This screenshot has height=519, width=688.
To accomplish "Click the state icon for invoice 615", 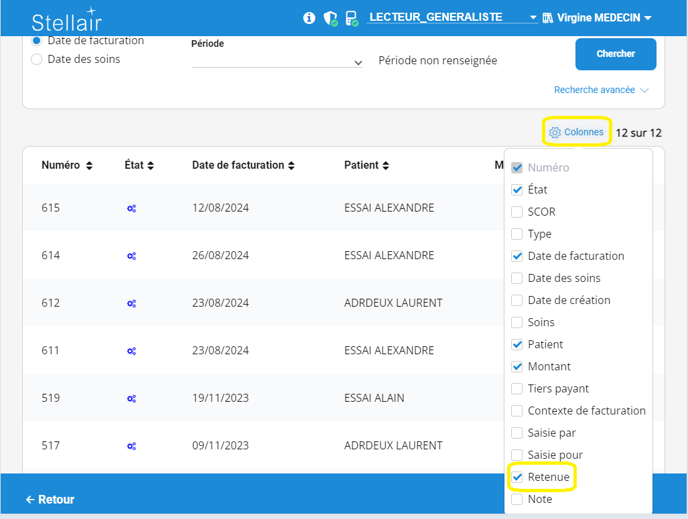I will click(131, 208).
